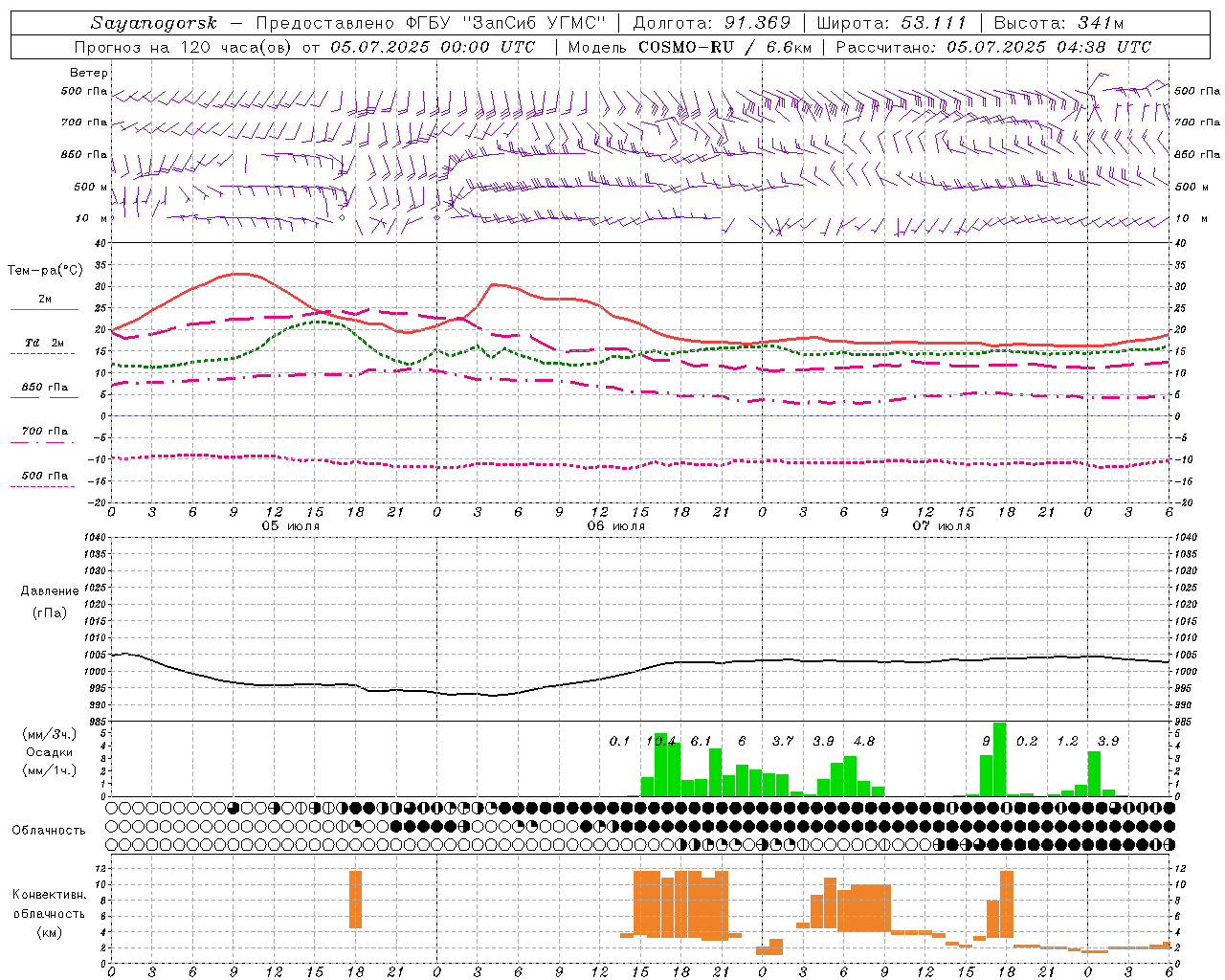1225x980 pixels.
Task: Select the 06 июля date label
Action: click(x=616, y=526)
